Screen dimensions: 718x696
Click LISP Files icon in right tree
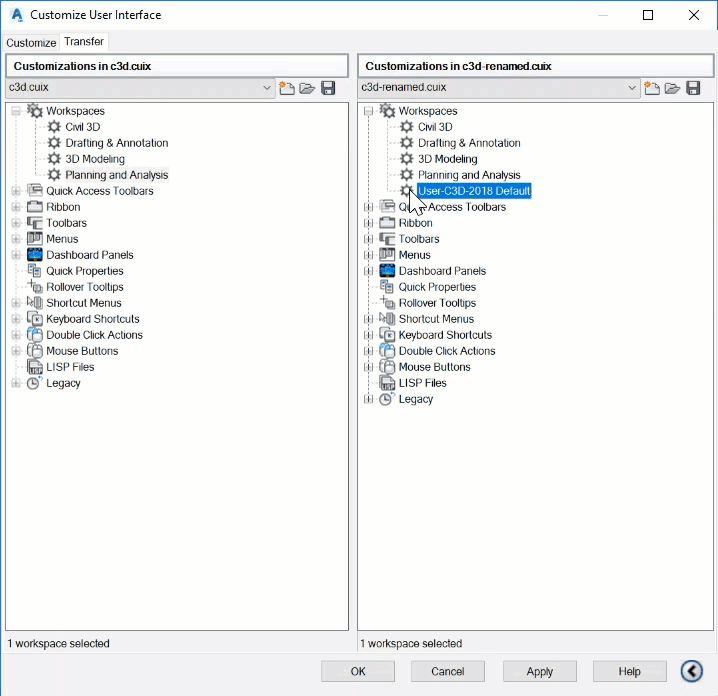click(387, 383)
